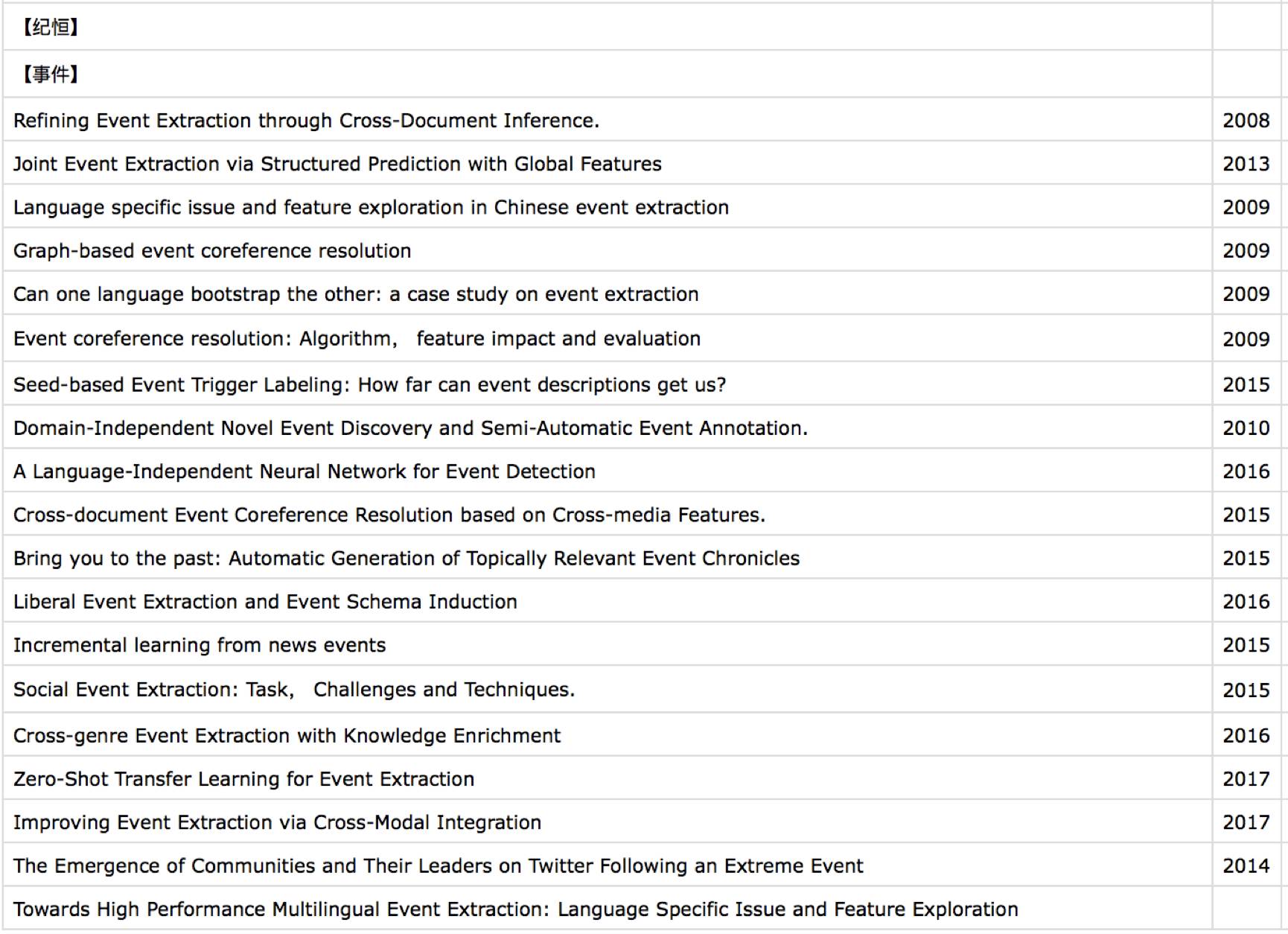Click 'Bring you to the past' title cell
Image resolution: width=1288 pixels, height=934 pixels.
[x=608, y=558]
